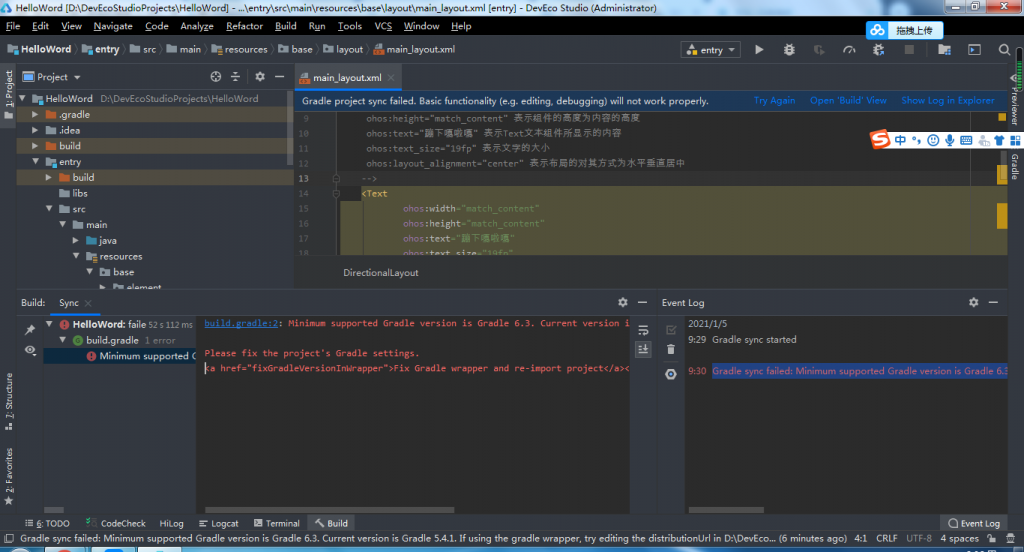The height and width of the screenshot is (552, 1024).
Task: Click the attach debugger icon
Action: (x=878, y=50)
